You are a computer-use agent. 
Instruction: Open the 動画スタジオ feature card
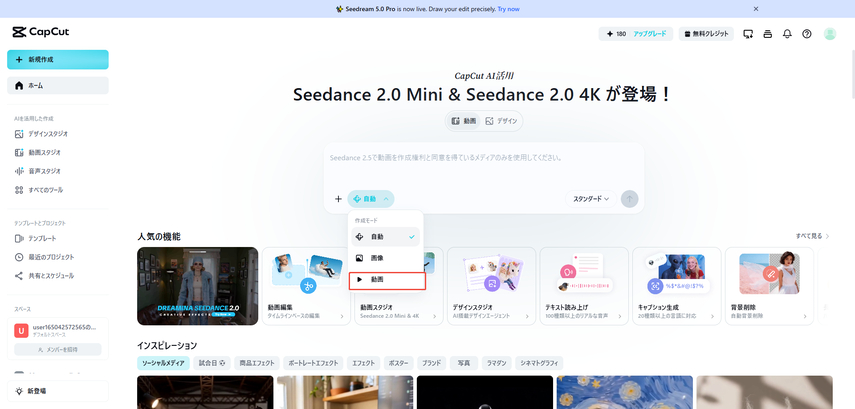399,308
